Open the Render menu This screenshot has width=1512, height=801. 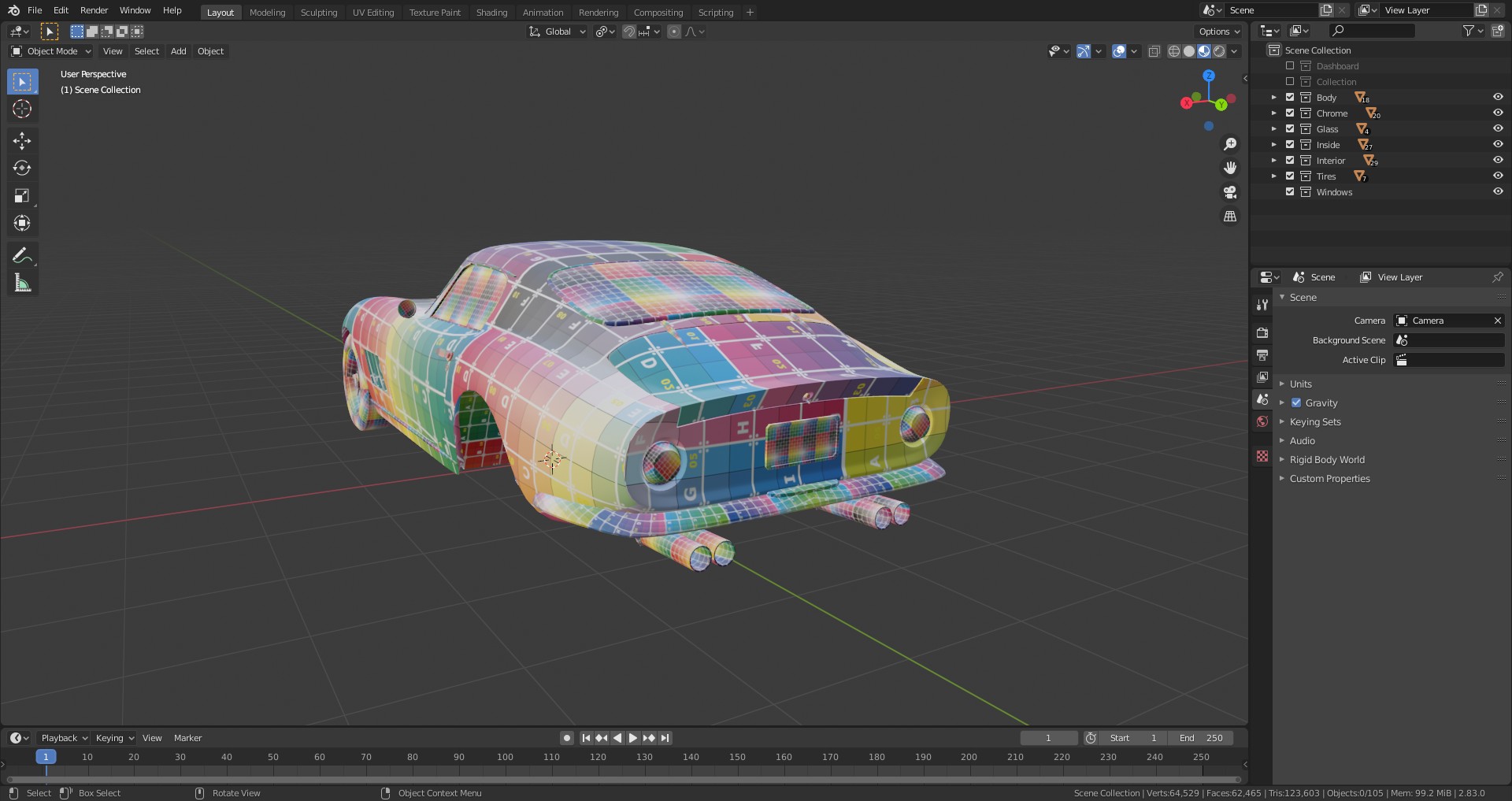[94, 10]
